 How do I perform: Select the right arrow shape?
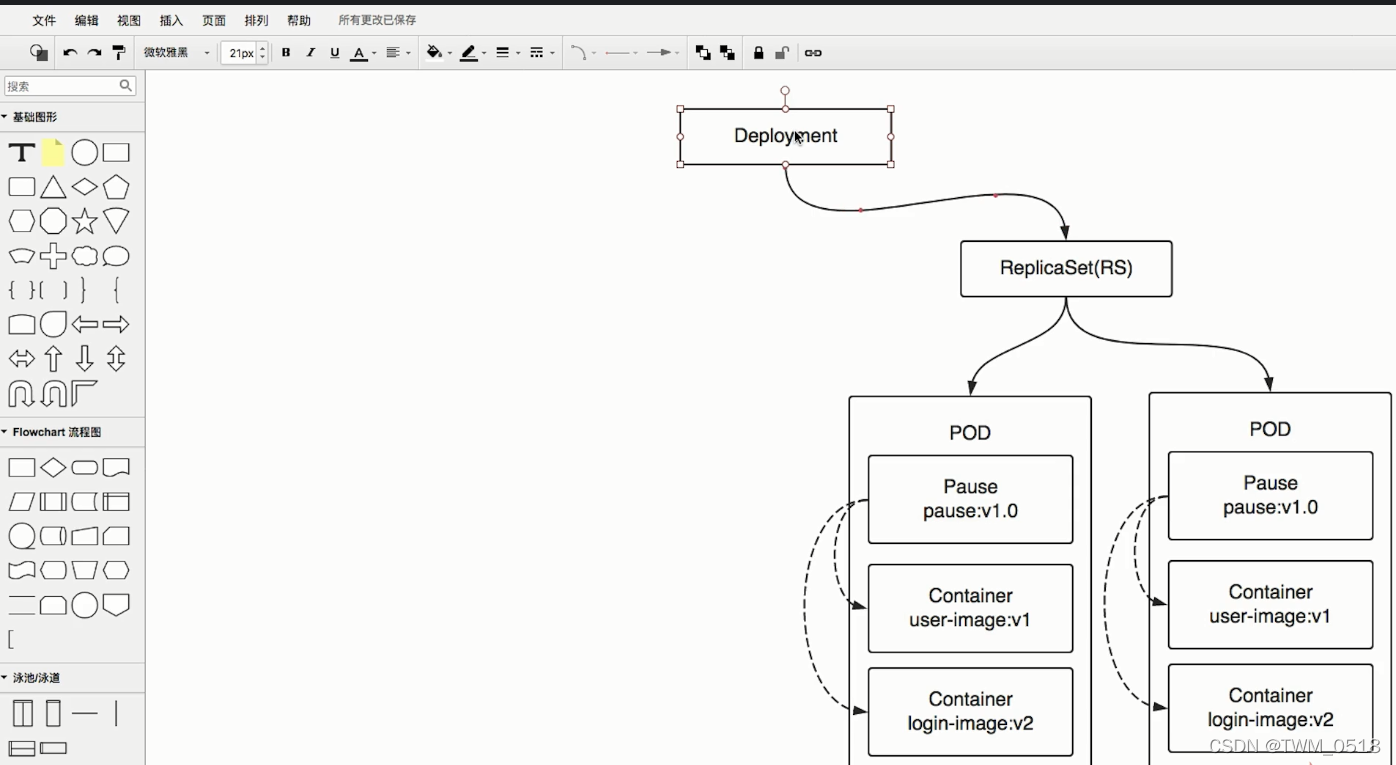[116, 324]
